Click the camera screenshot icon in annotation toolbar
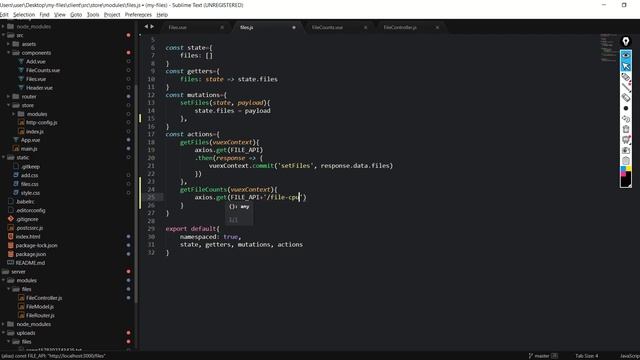 (x=626, y=150)
